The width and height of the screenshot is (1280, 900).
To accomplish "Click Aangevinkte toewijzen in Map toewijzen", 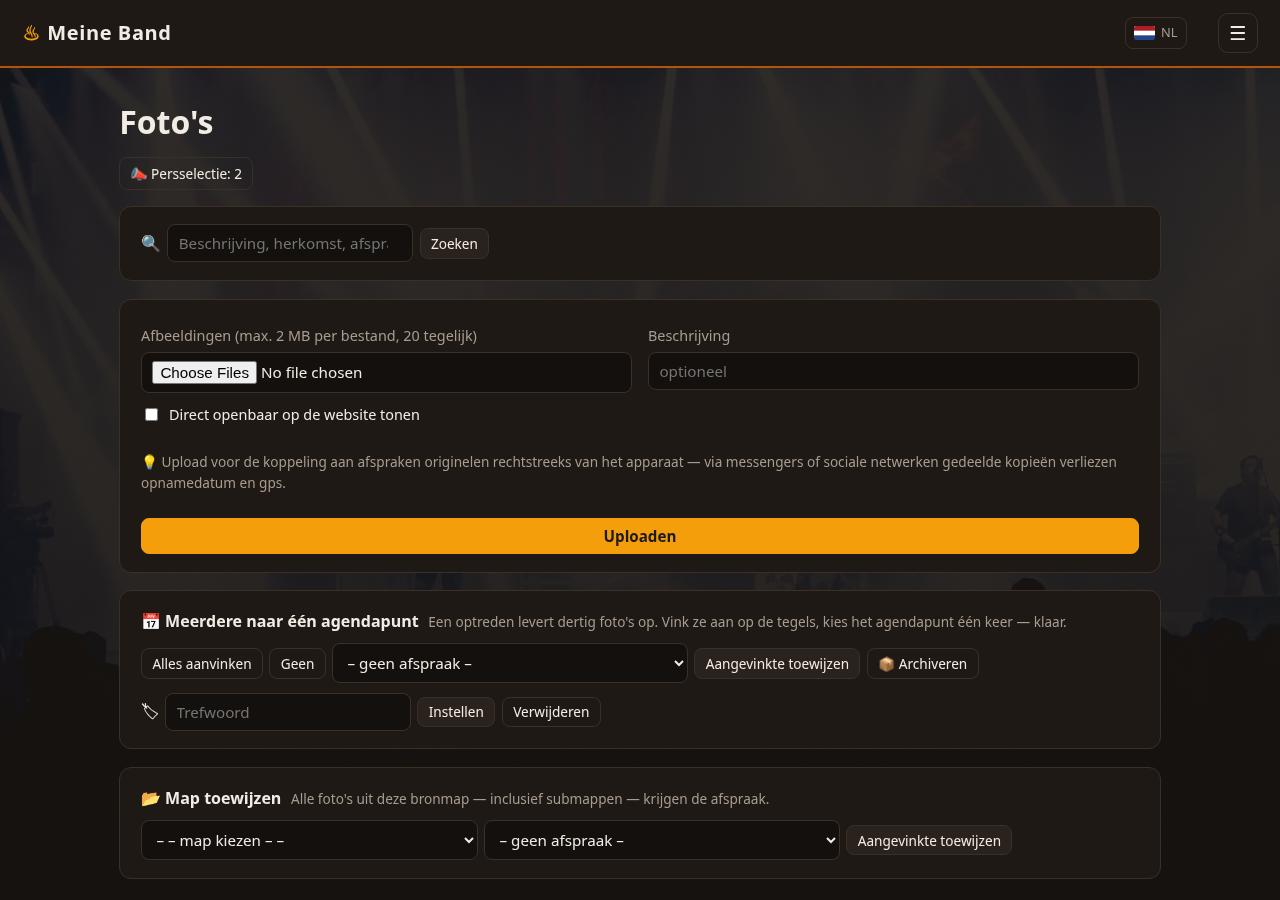I will click(929, 840).
